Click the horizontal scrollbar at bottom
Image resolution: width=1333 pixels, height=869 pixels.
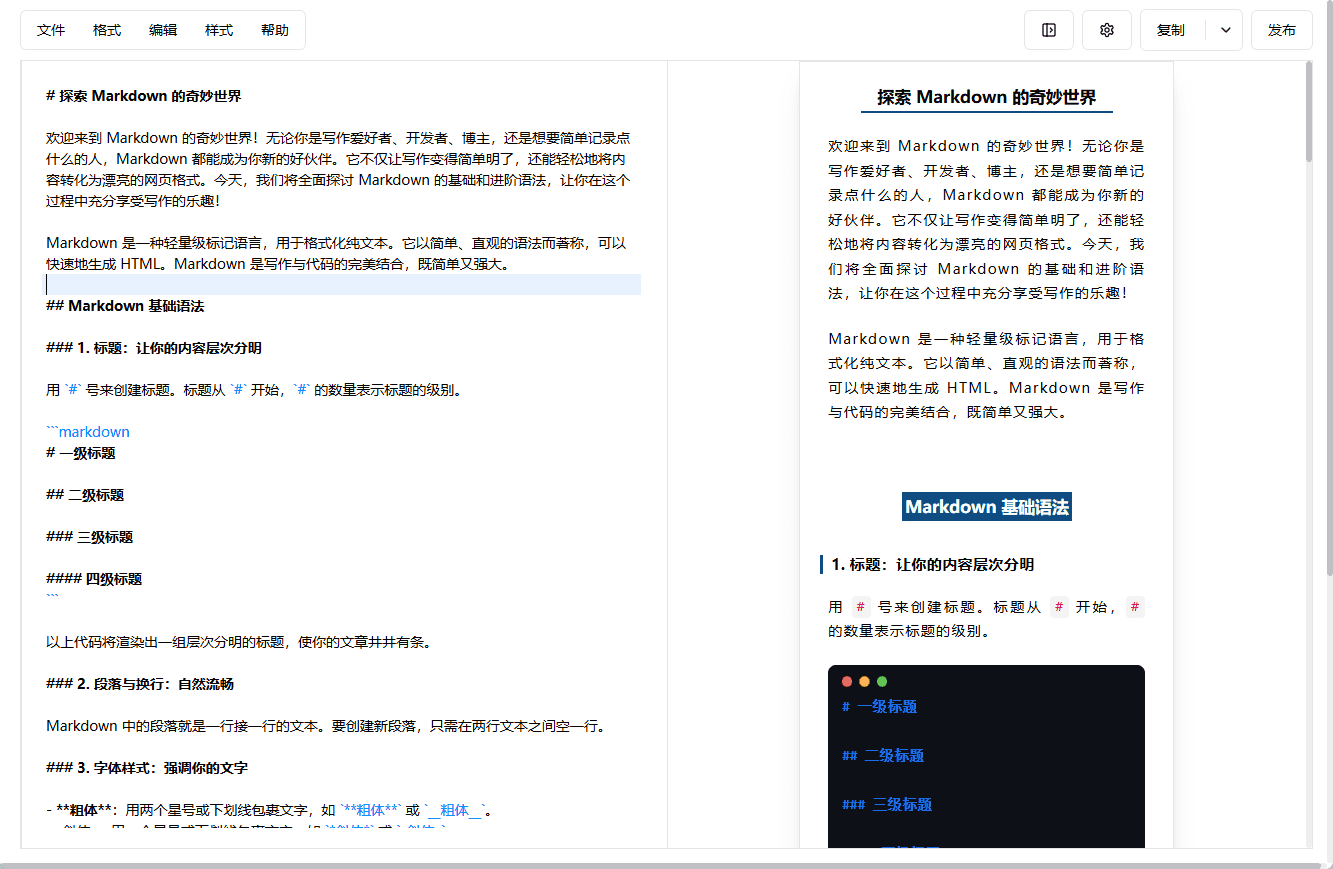point(660,865)
